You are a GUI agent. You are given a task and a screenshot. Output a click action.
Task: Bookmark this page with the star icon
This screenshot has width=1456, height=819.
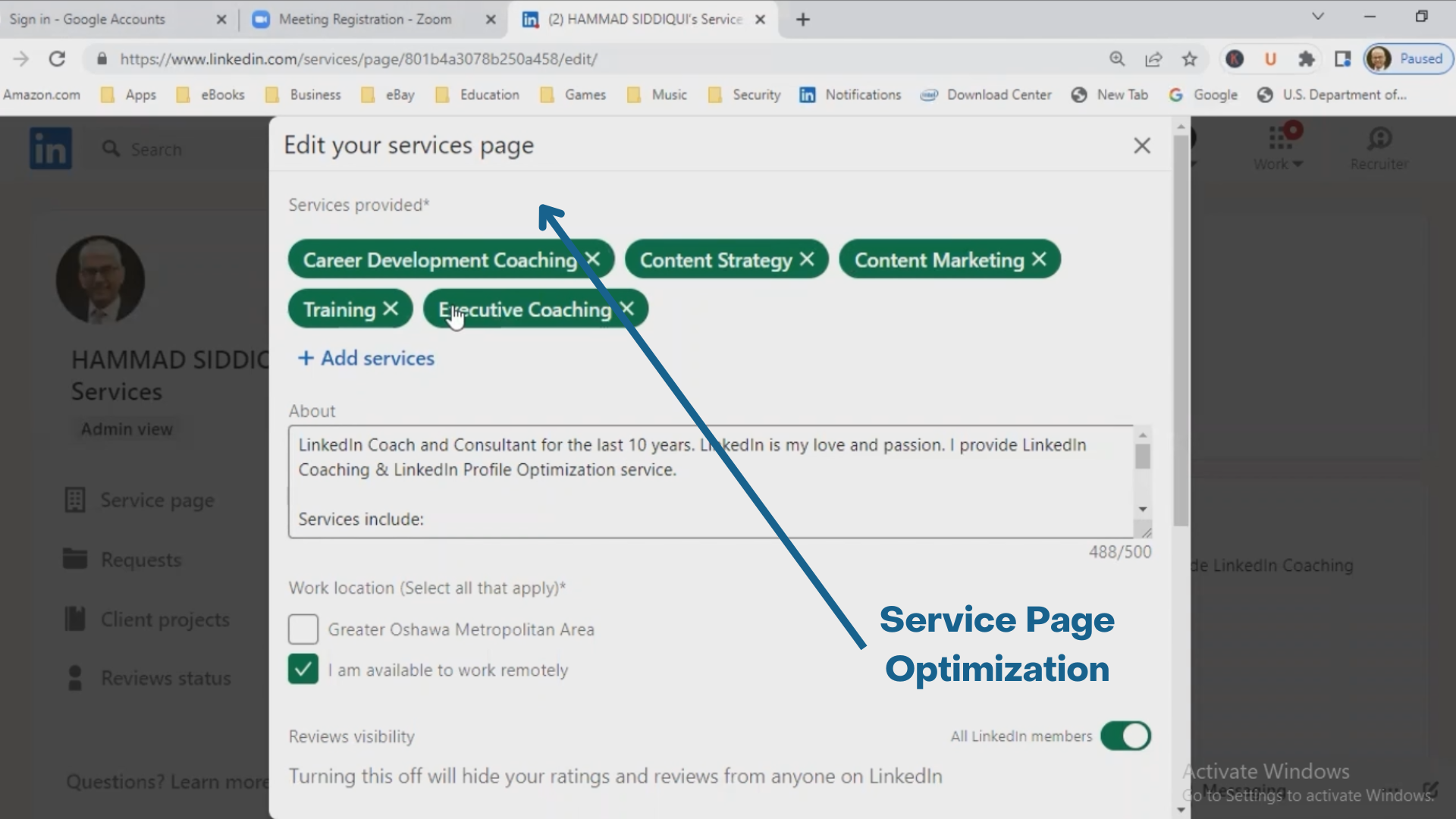click(x=1190, y=58)
